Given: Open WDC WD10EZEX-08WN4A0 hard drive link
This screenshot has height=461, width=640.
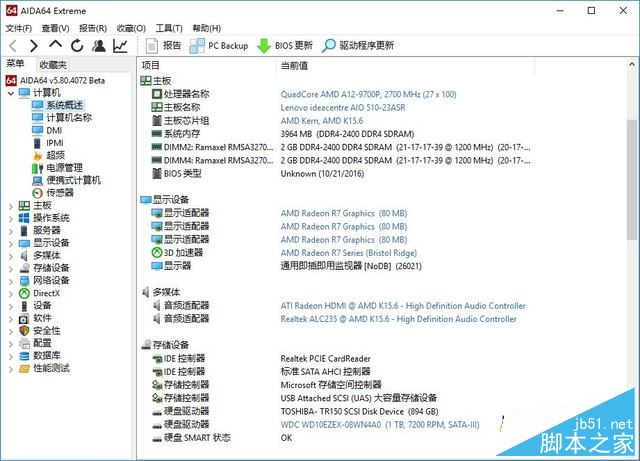Looking at the screenshot, I should (380, 425).
